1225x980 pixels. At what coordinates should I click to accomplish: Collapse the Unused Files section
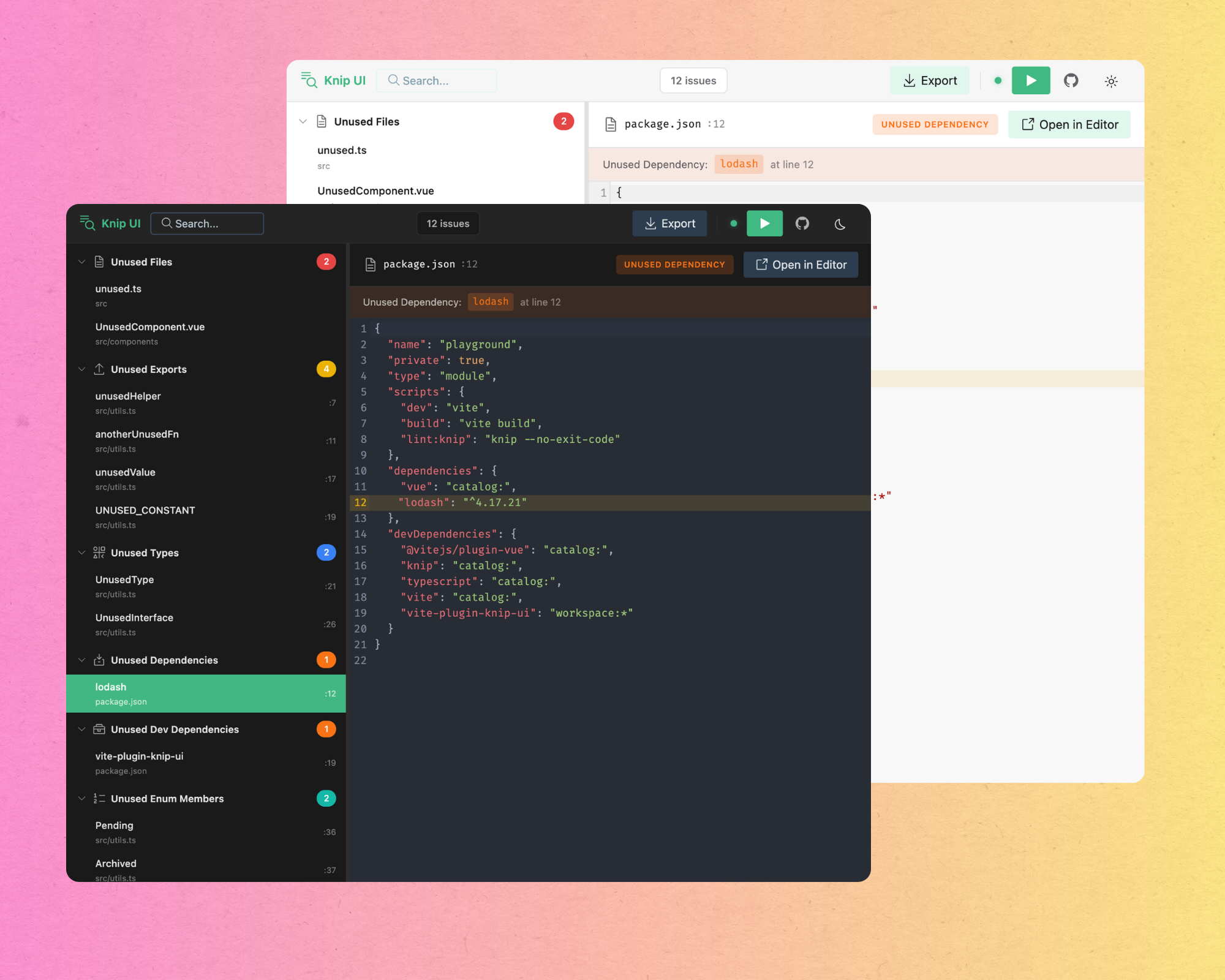[x=81, y=262]
